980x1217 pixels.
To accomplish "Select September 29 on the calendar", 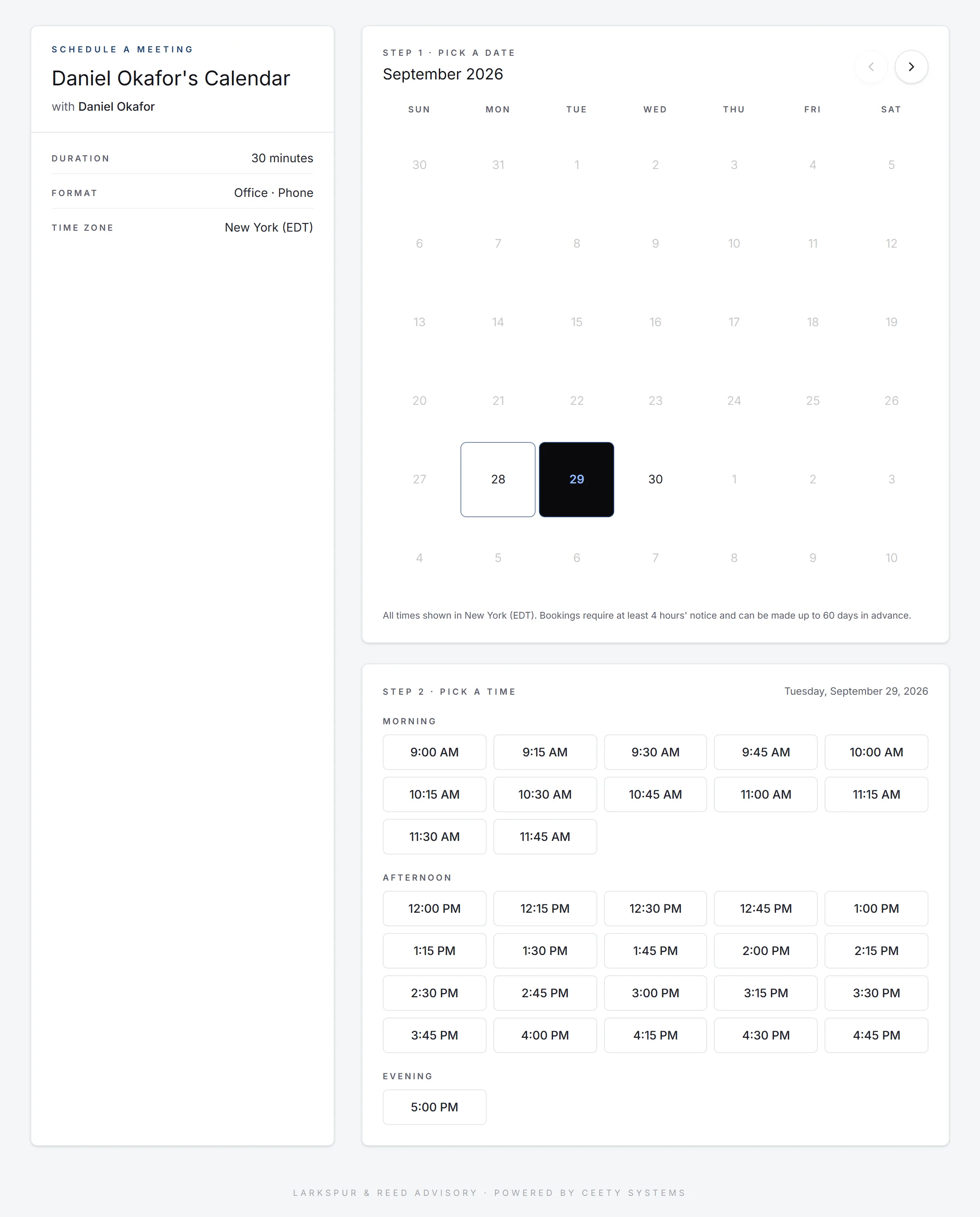I will point(576,480).
